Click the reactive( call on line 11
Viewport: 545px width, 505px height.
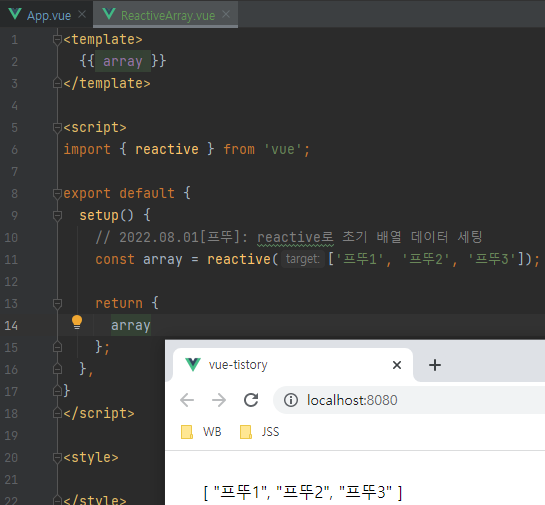[x=243, y=259]
